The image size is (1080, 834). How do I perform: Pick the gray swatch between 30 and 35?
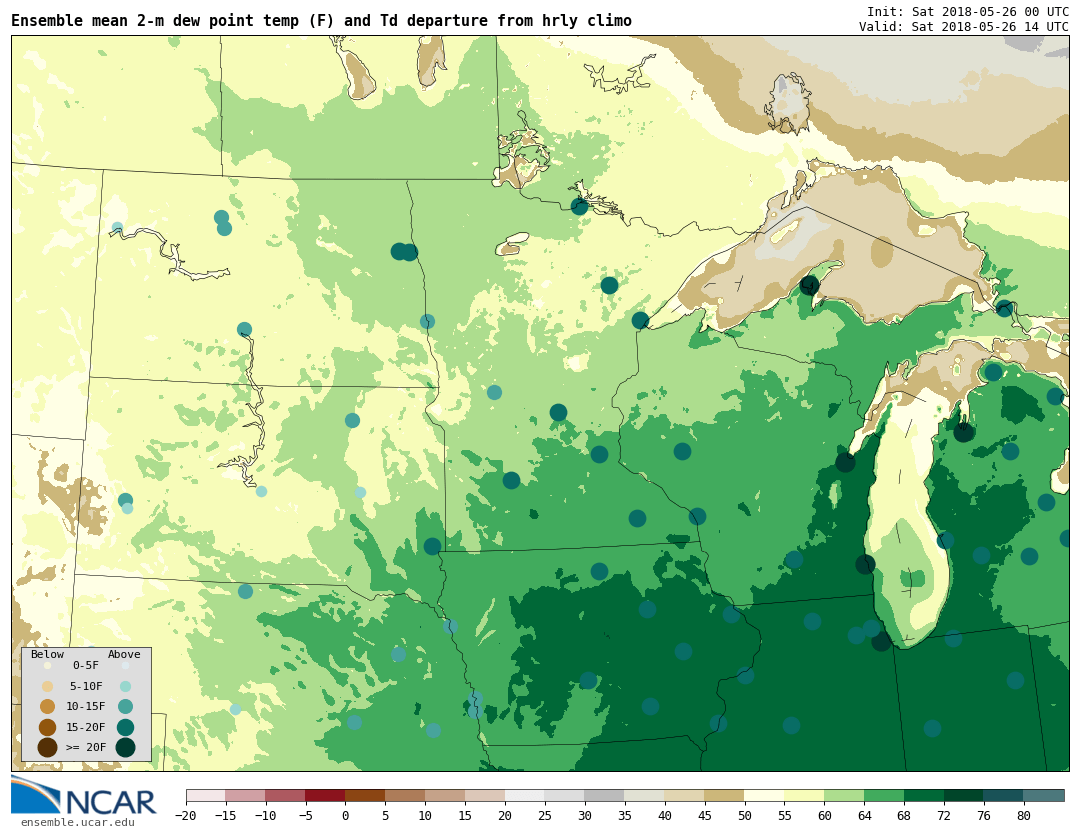(x=605, y=796)
